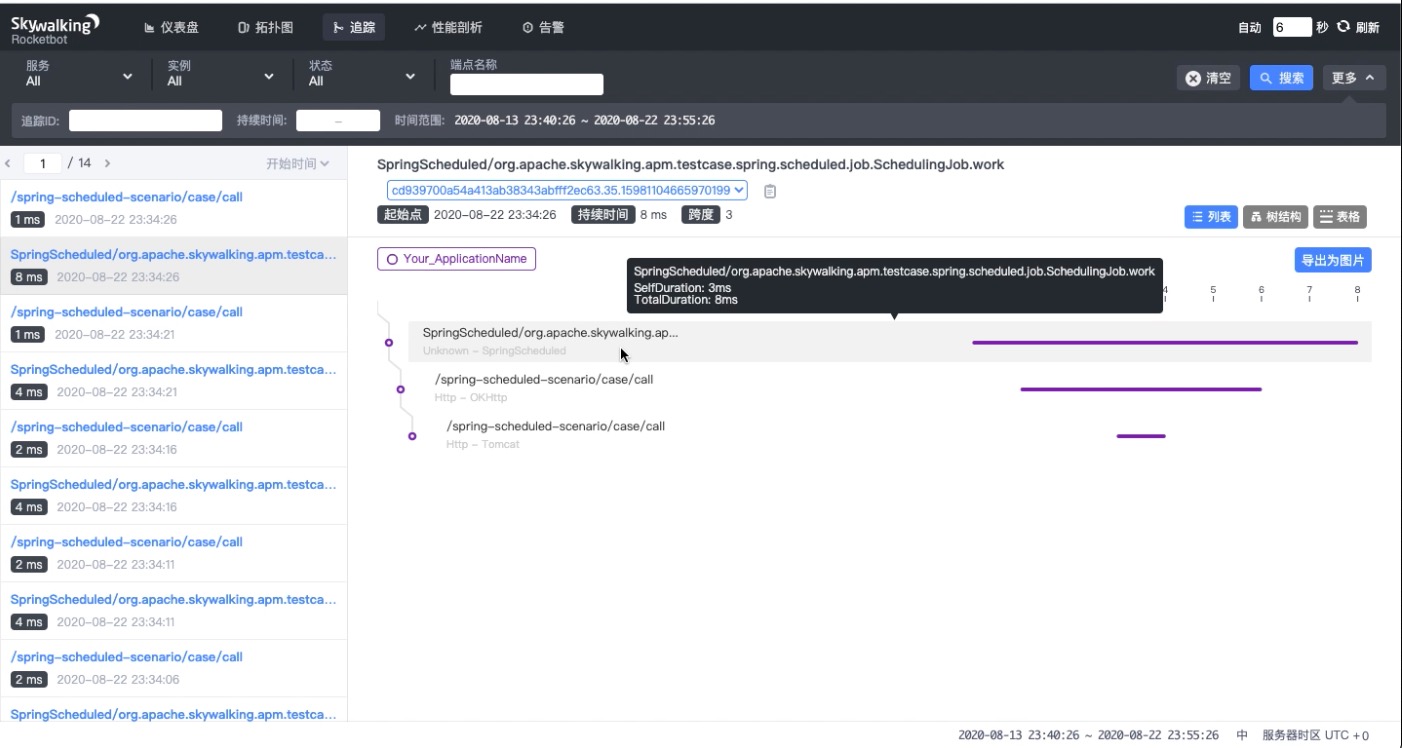Expand the 状态 status dropdown
Image resolution: width=1402 pixels, height=748 pixels.
pos(362,74)
